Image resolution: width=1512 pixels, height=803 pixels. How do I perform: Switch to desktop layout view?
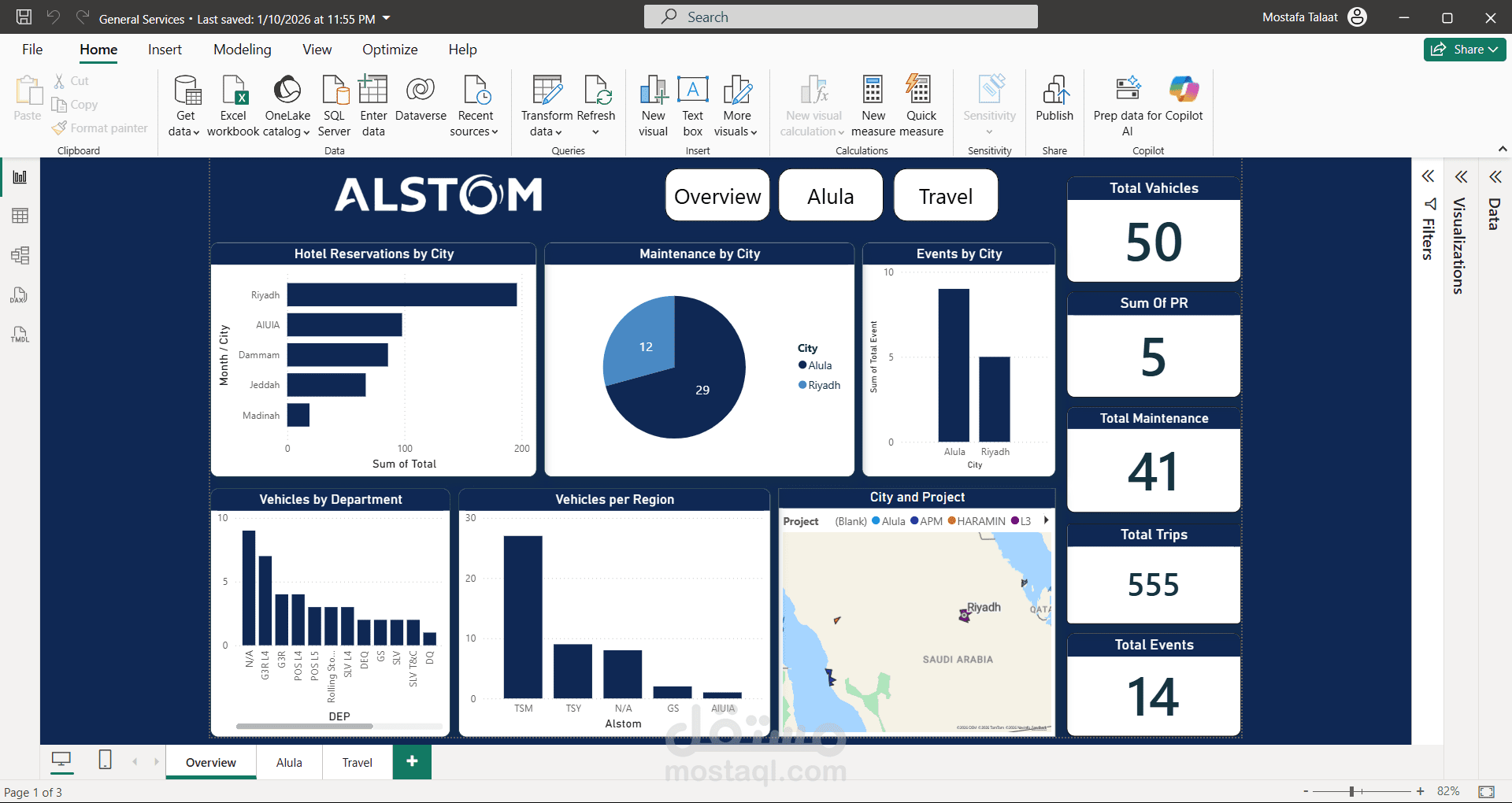click(61, 760)
